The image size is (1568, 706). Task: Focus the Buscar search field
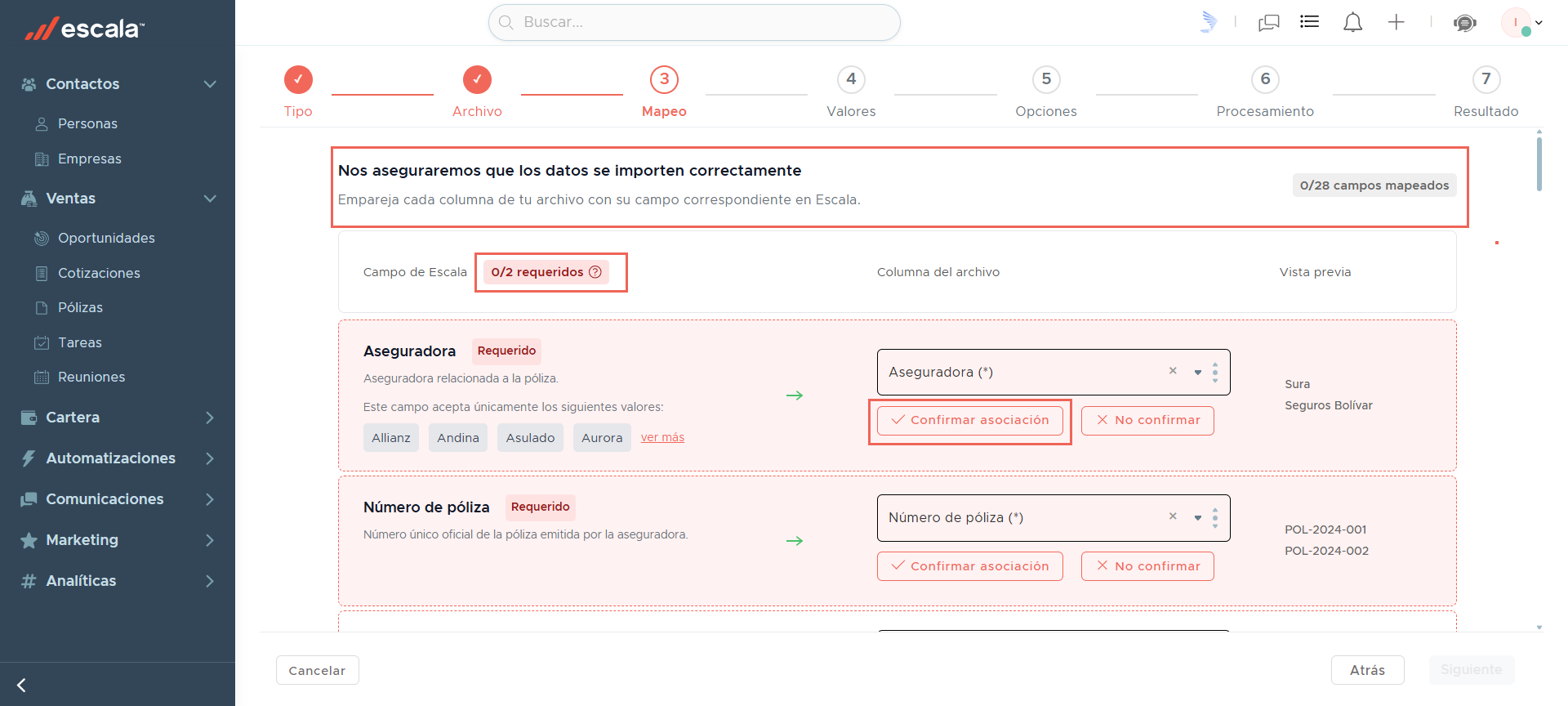coord(694,22)
